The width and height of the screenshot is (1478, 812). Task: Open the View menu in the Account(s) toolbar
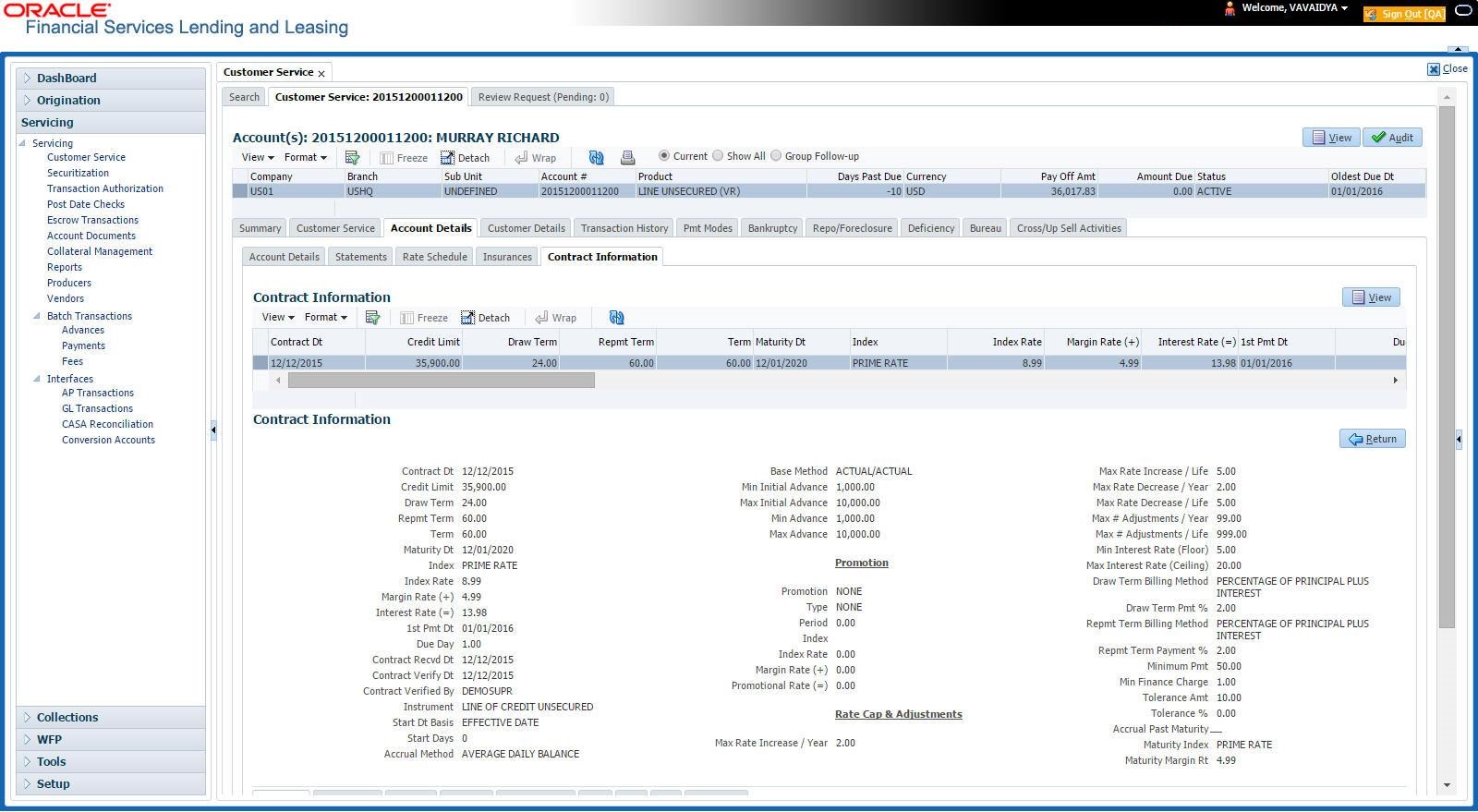(x=258, y=158)
